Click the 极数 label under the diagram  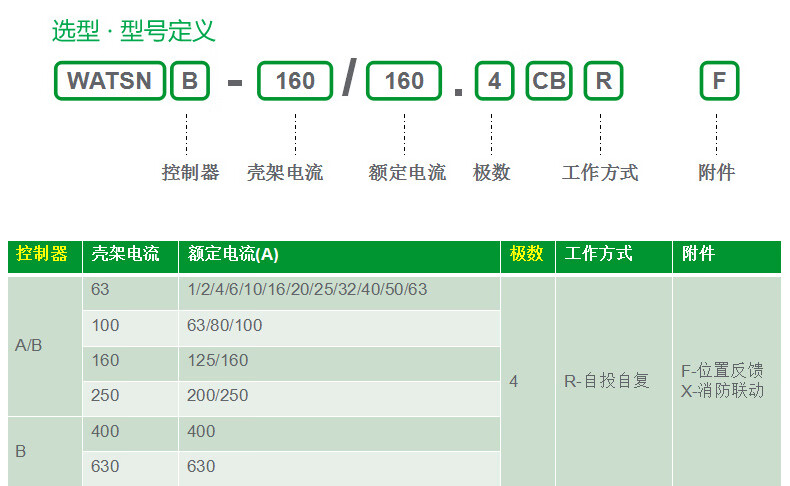491,173
